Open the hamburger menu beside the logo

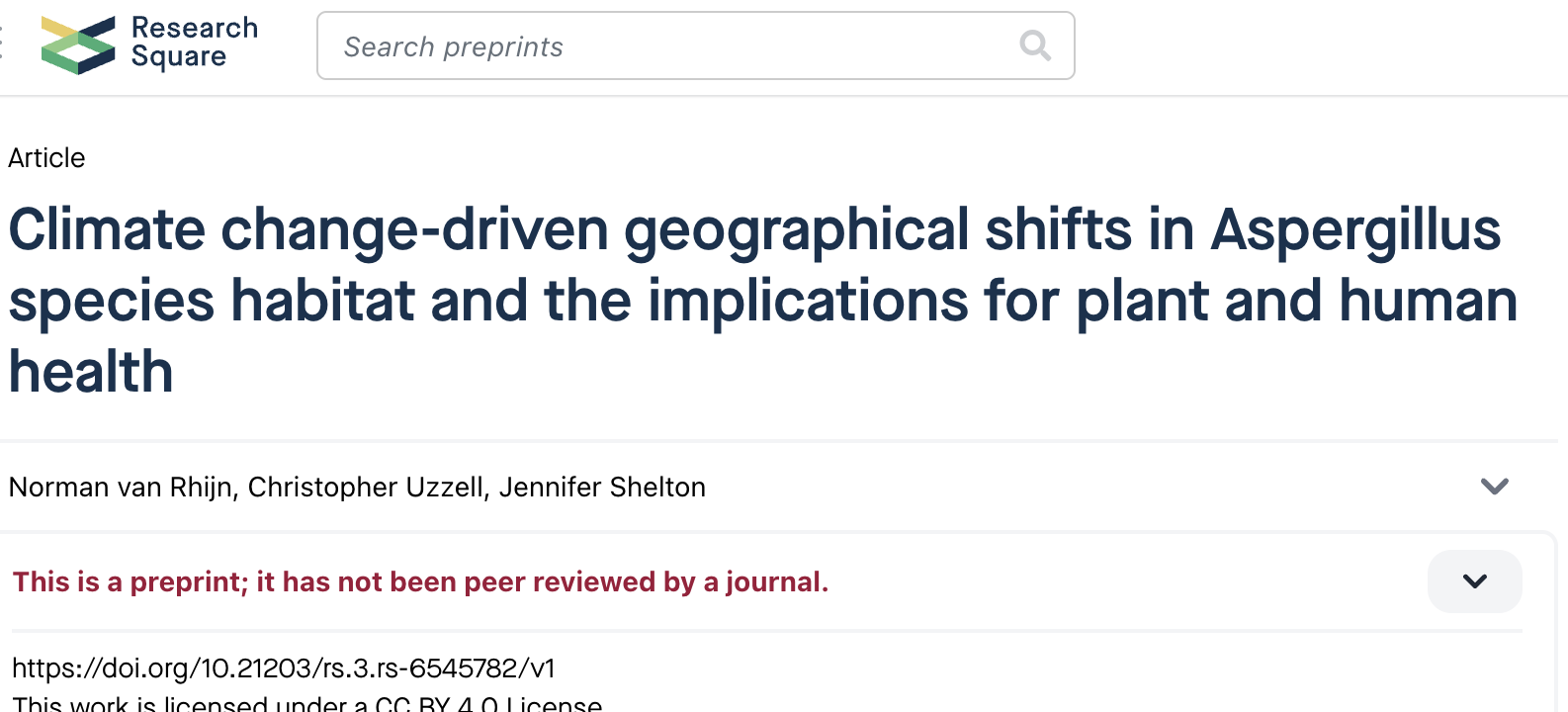(x=2, y=44)
